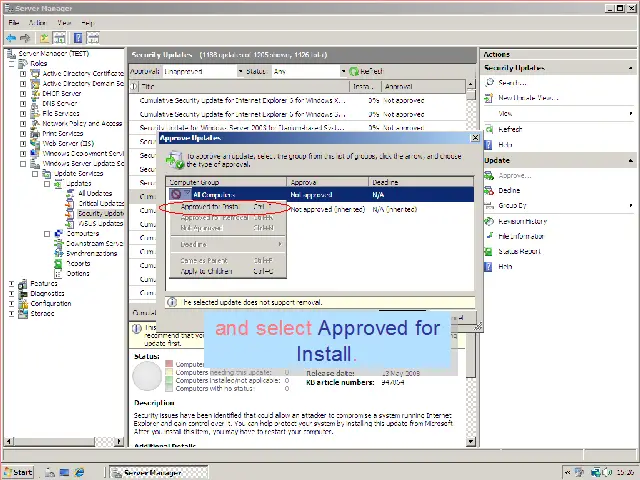Image resolution: width=640 pixels, height=480 pixels.
Task: Toggle the Show/Hide Action Pane toolbar icon
Action: (x=93, y=38)
